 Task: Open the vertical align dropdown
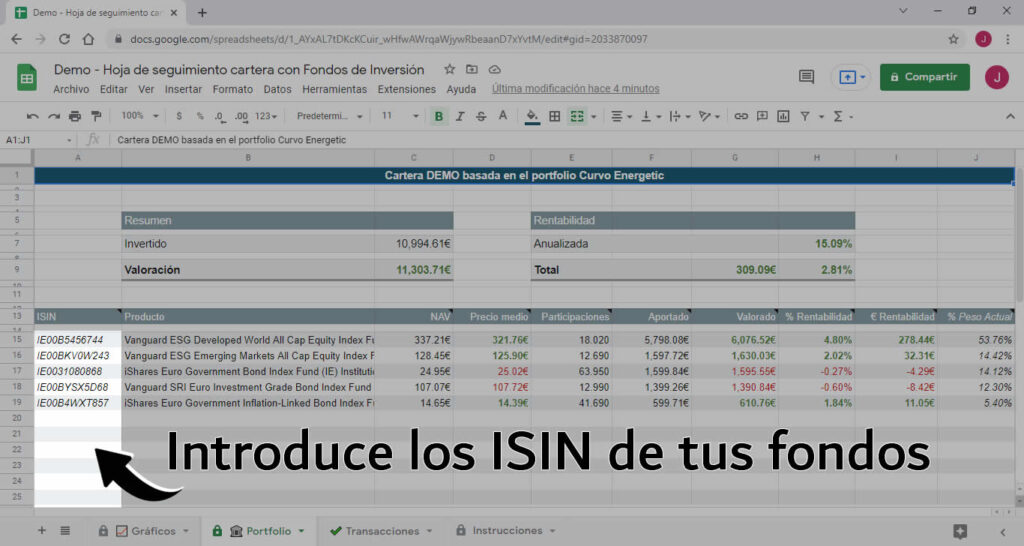point(650,116)
